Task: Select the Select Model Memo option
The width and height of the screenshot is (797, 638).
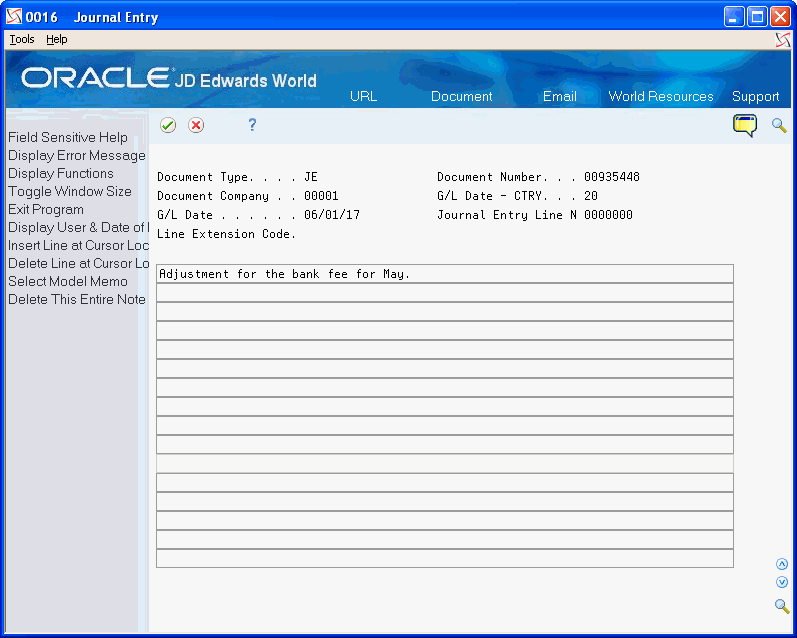Action: tap(68, 281)
